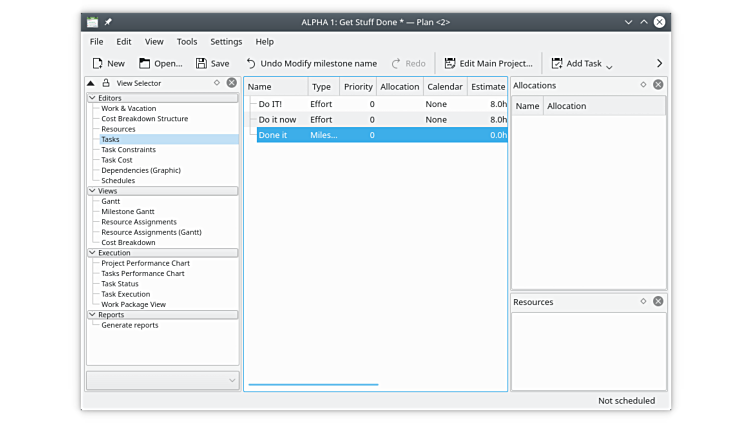Click the Priority column header
Viewport: 752px width, 423px height.
(x=358, y=87)
